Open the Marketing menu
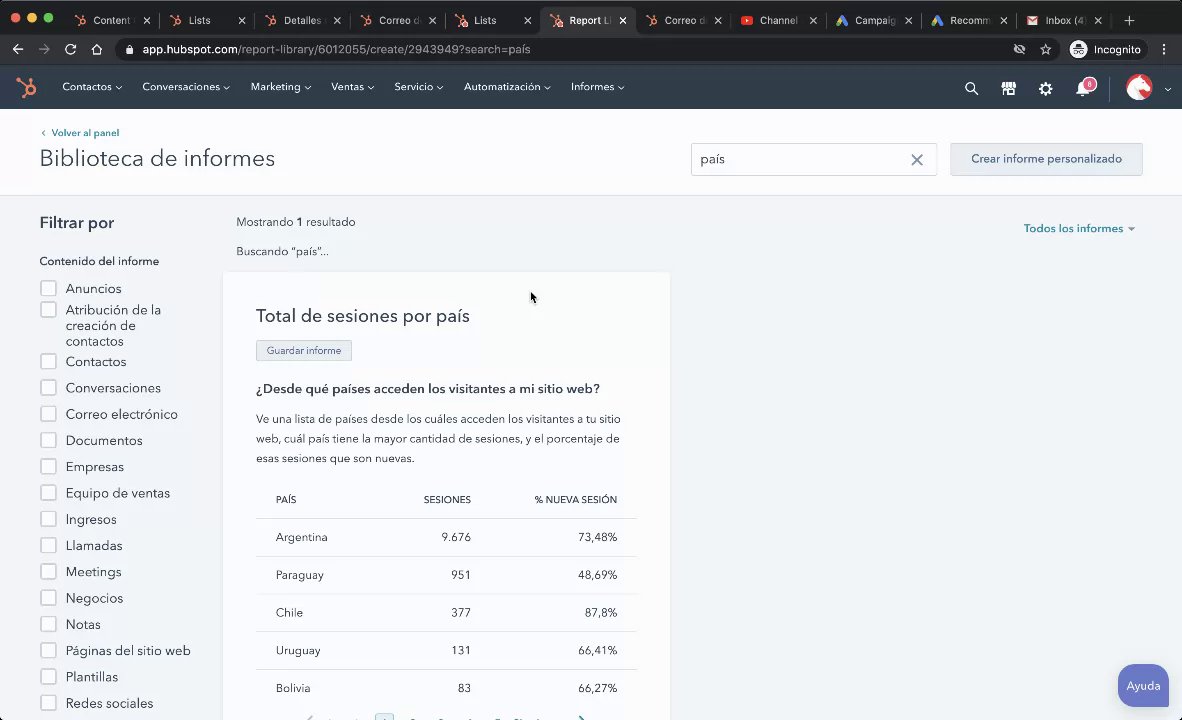 click(x=280, y=87)
